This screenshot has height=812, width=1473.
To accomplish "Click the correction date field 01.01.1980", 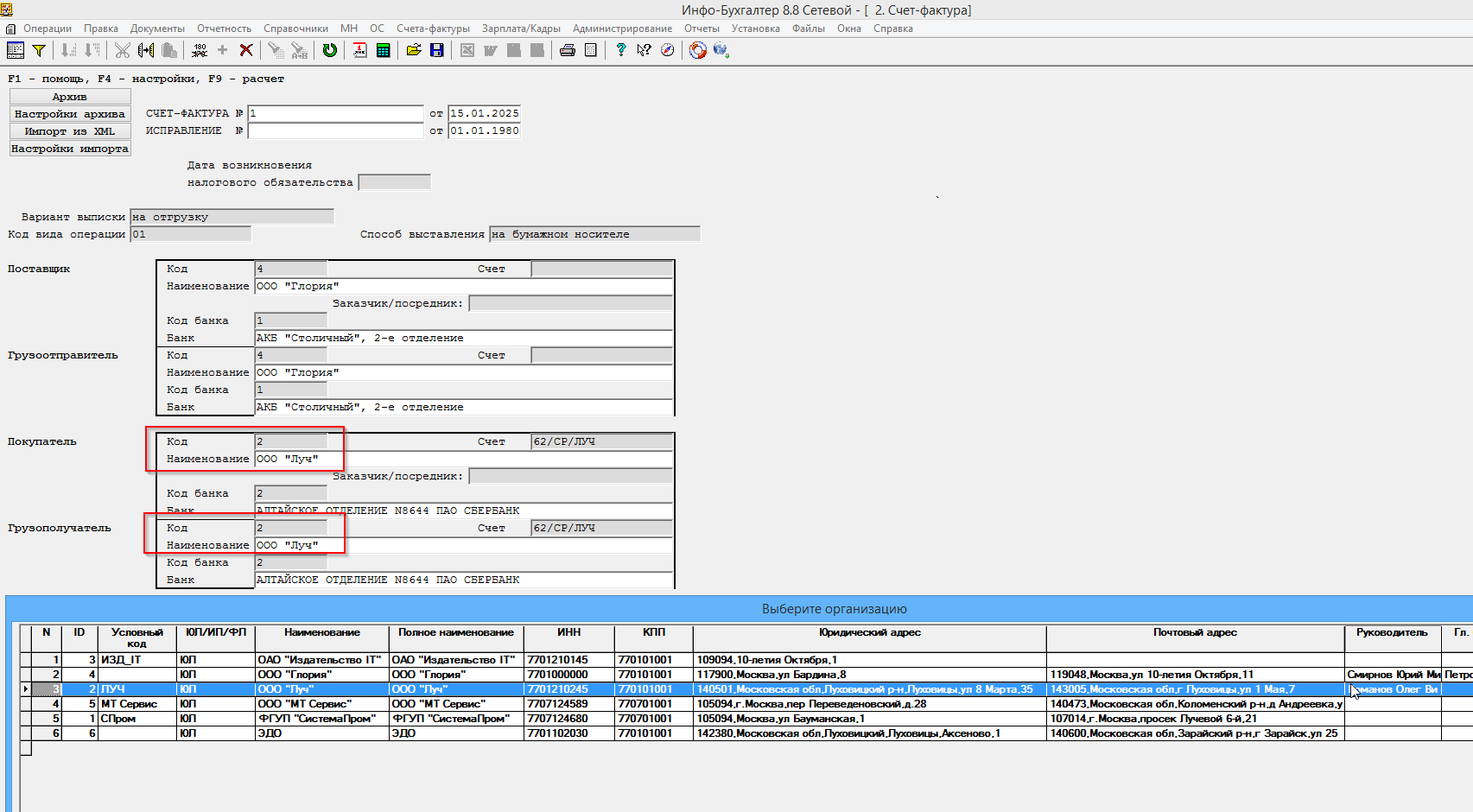I will coord(485,130).
